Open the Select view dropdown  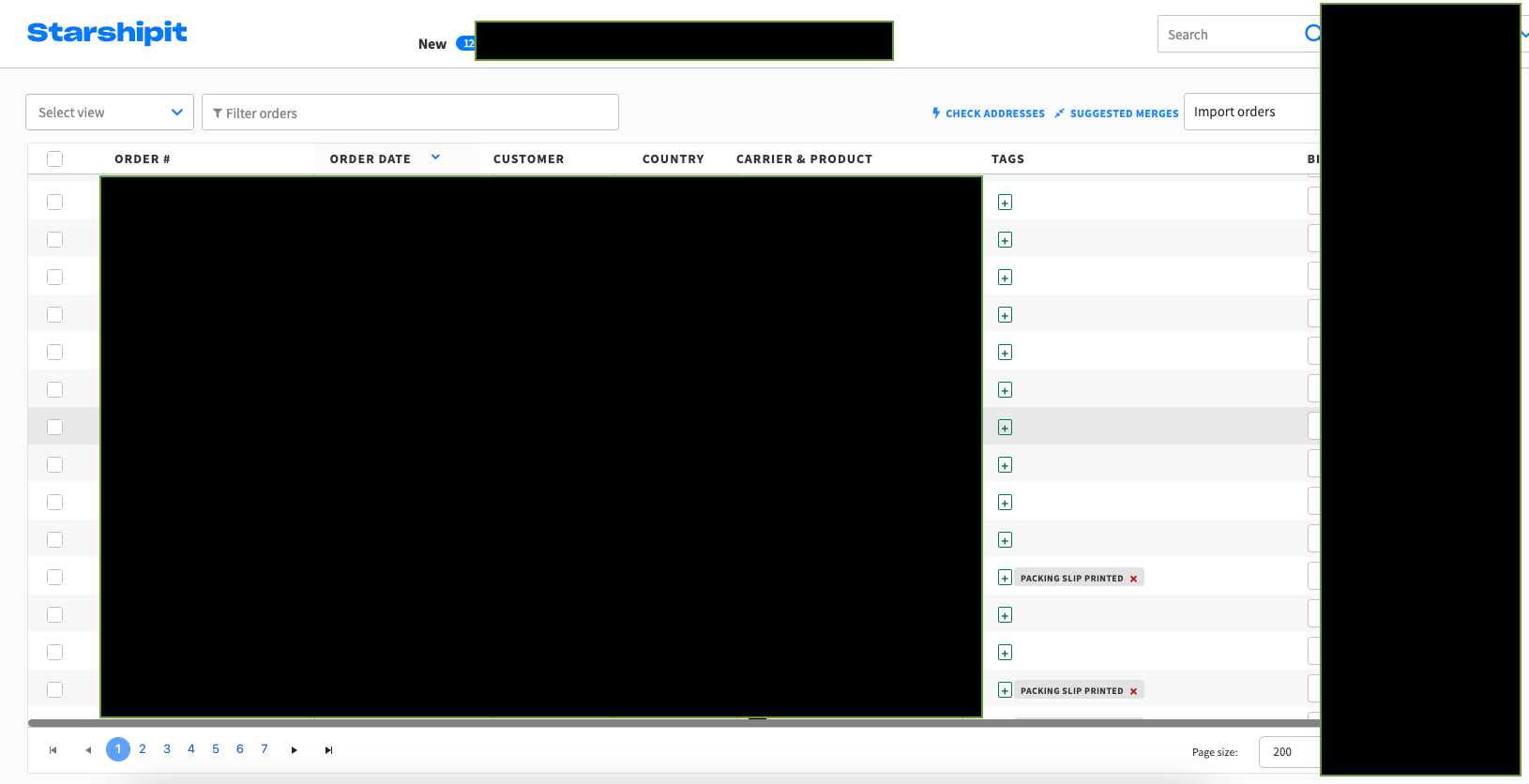coord(110,113)
